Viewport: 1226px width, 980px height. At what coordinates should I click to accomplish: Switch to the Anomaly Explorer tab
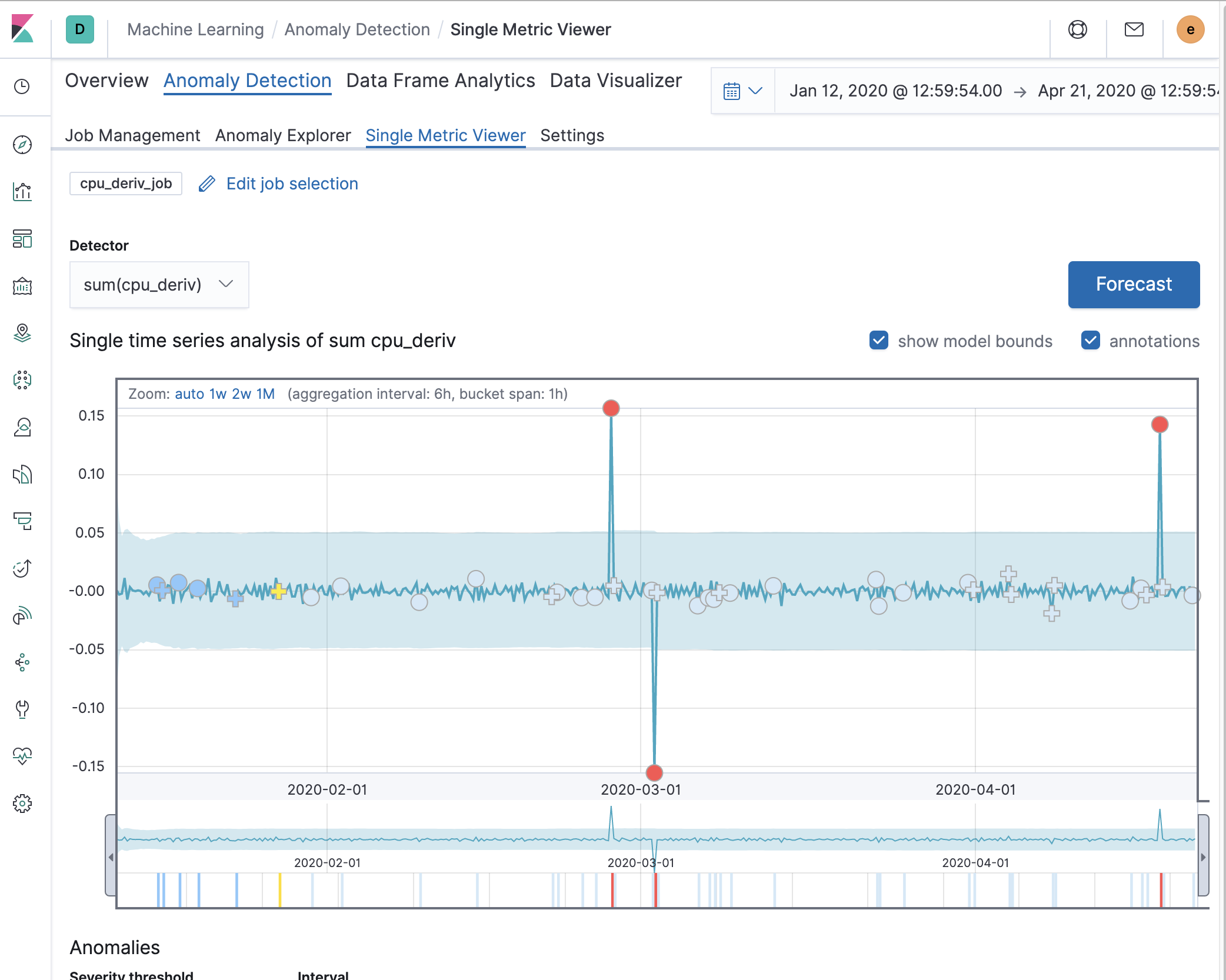[283, 135]
